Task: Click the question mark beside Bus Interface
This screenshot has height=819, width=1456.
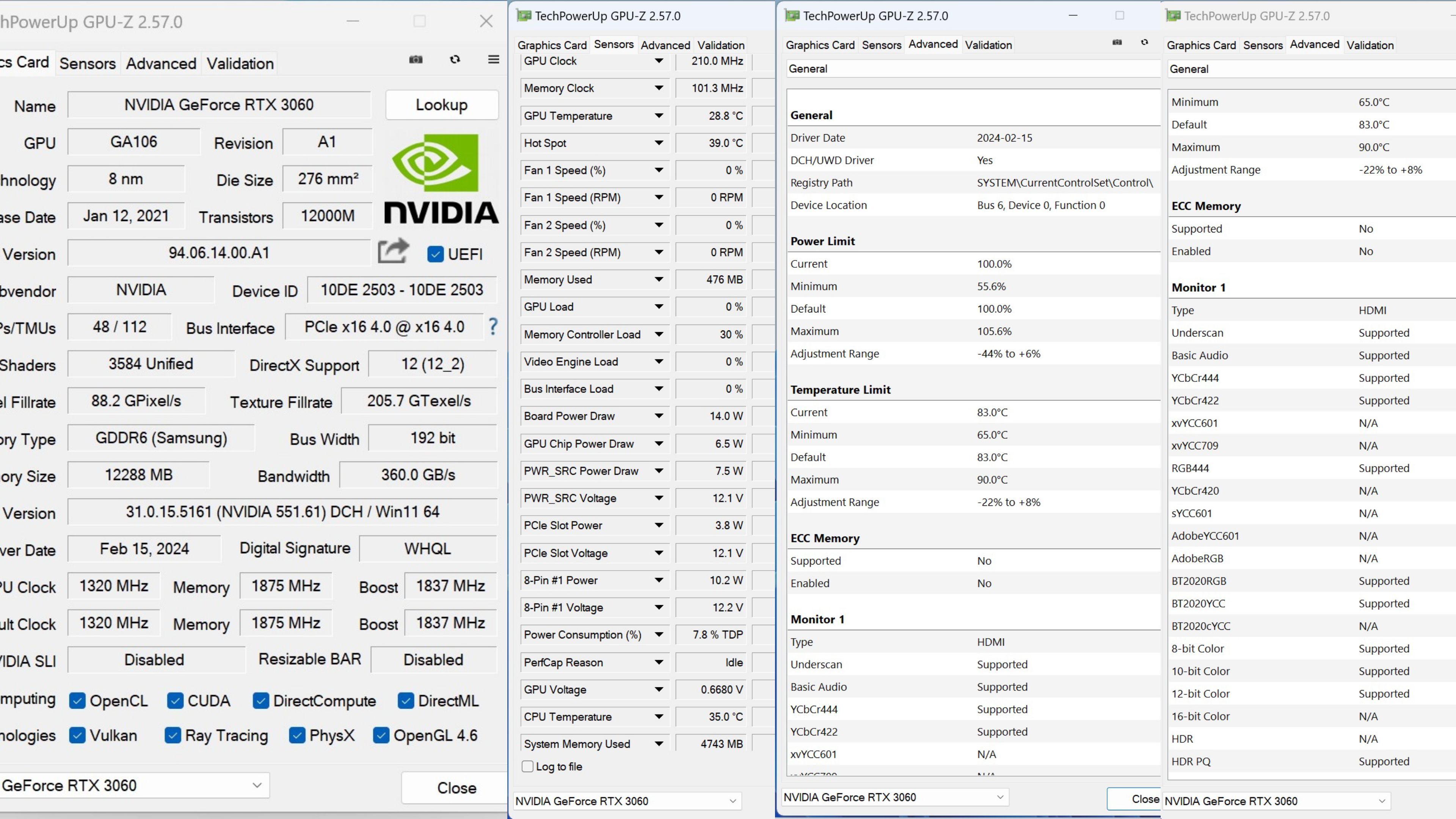Action: coord(492,327)
